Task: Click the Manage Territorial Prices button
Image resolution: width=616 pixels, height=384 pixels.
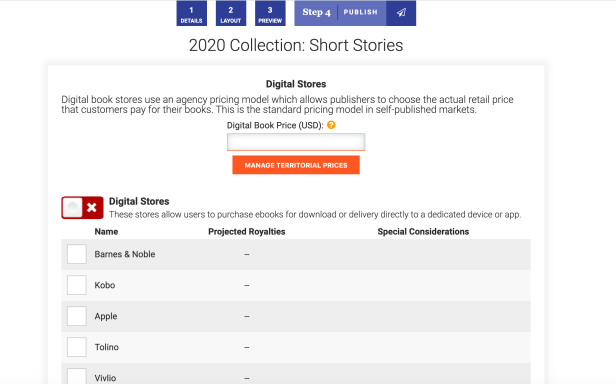Action: (x=296, y=165)
